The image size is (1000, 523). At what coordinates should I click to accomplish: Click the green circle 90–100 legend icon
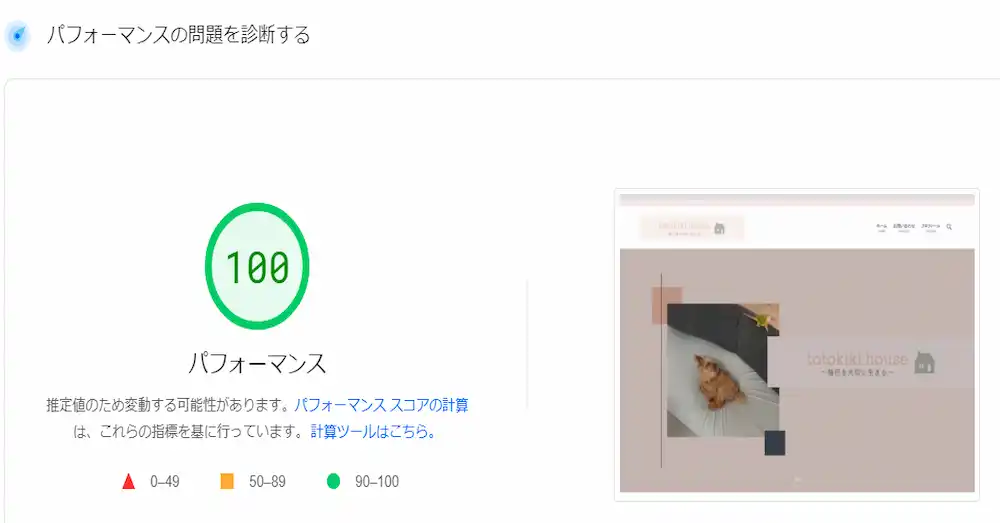(334, 482)
